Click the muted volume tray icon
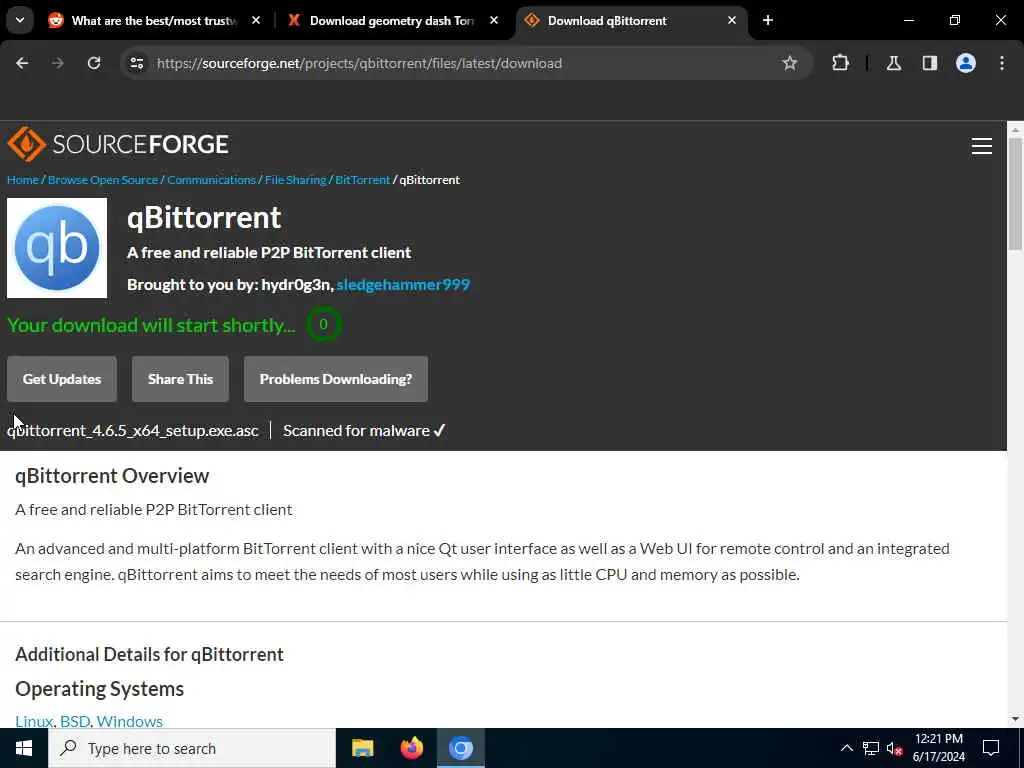 895,748
